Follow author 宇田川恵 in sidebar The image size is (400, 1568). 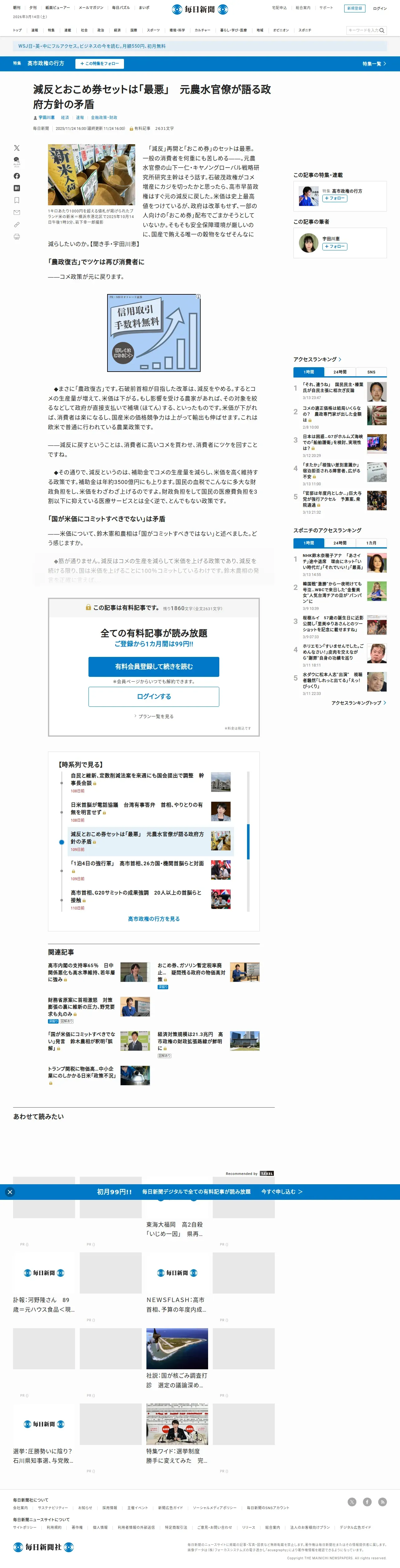point(335,246)
